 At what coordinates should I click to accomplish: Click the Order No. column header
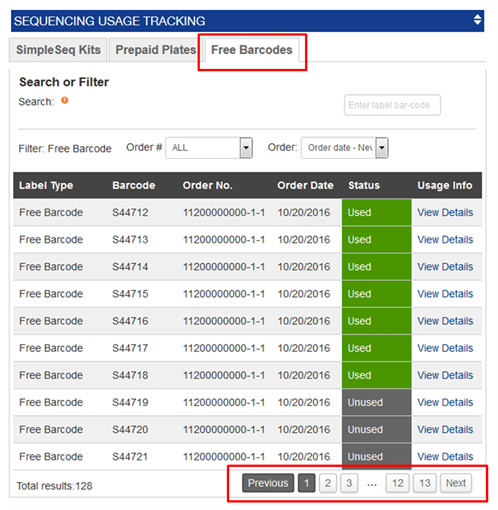(207, 185)
